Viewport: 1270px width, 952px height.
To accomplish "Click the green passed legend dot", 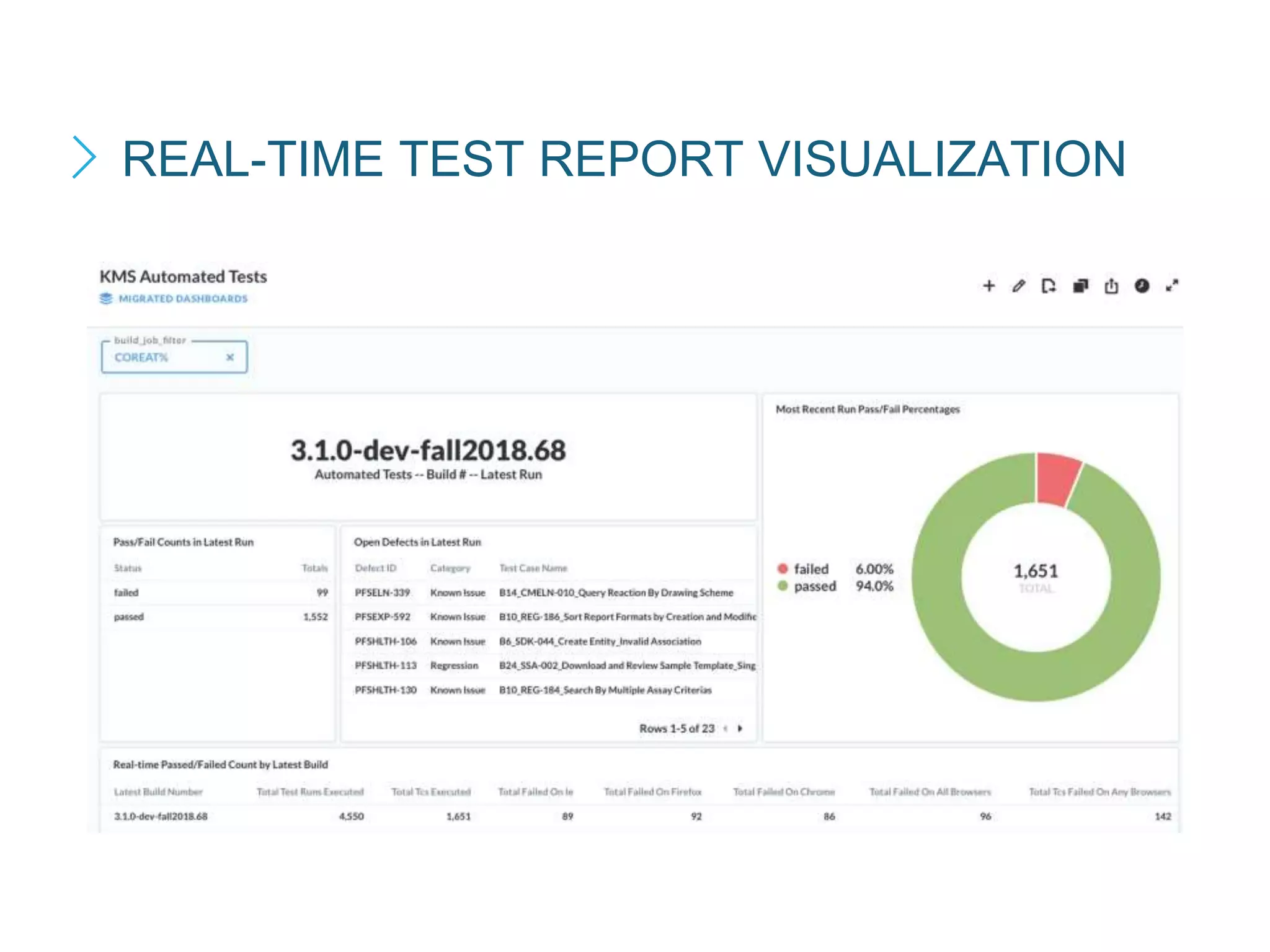I will [x=783, y=586].
